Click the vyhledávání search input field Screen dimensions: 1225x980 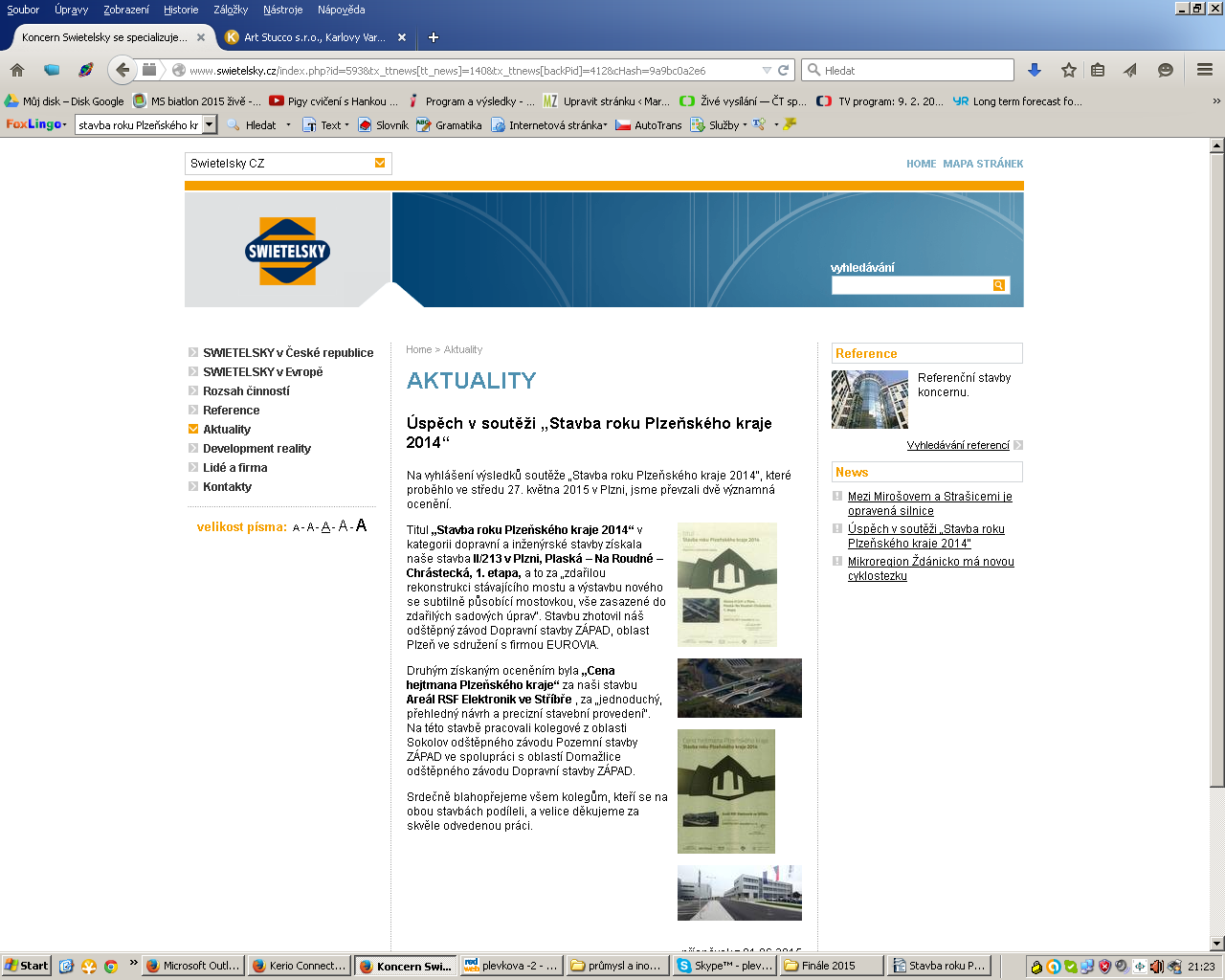912,285
